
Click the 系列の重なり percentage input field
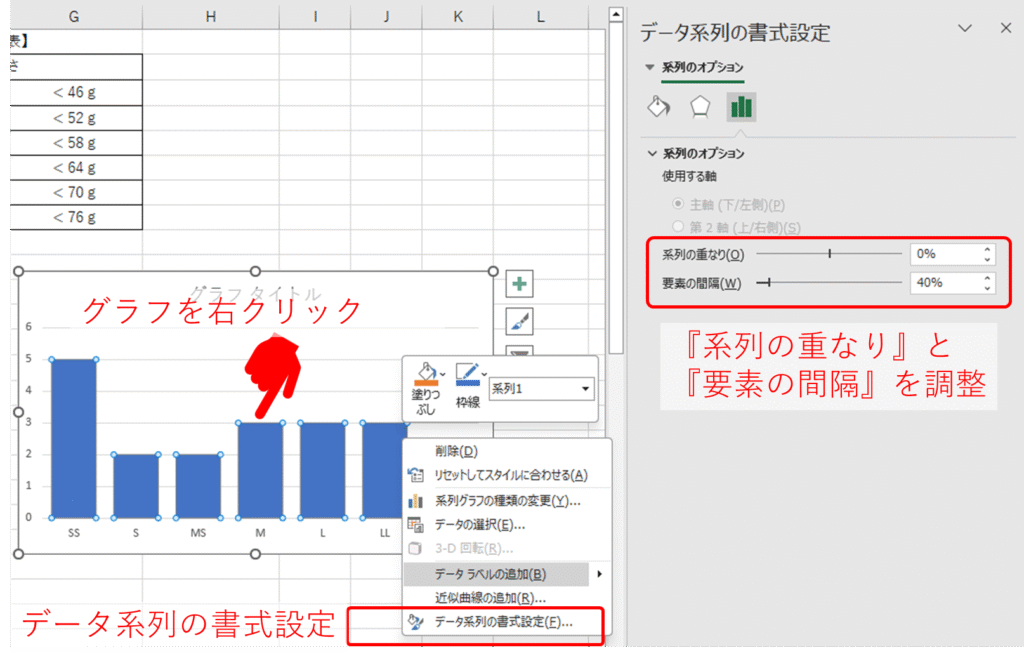tap(944, 254)
